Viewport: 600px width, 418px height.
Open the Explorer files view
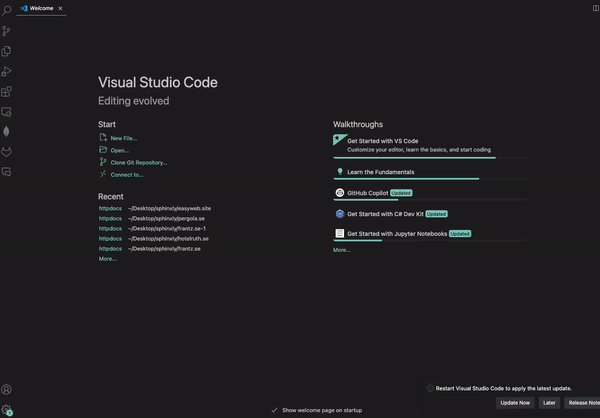(6, 51)
